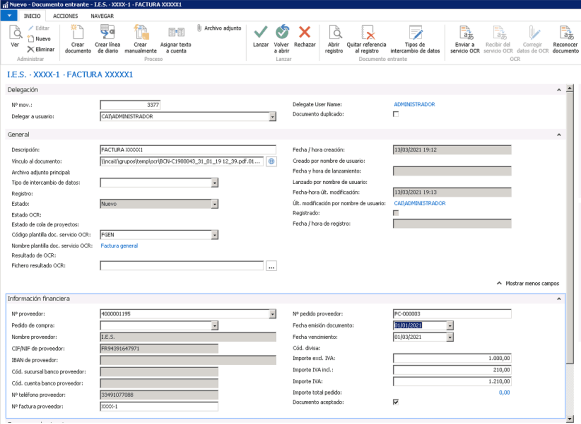The height and width of the screenshot is (424, 581).
Task: Click Nº factura proveedor field
Action: click(159, 407)
